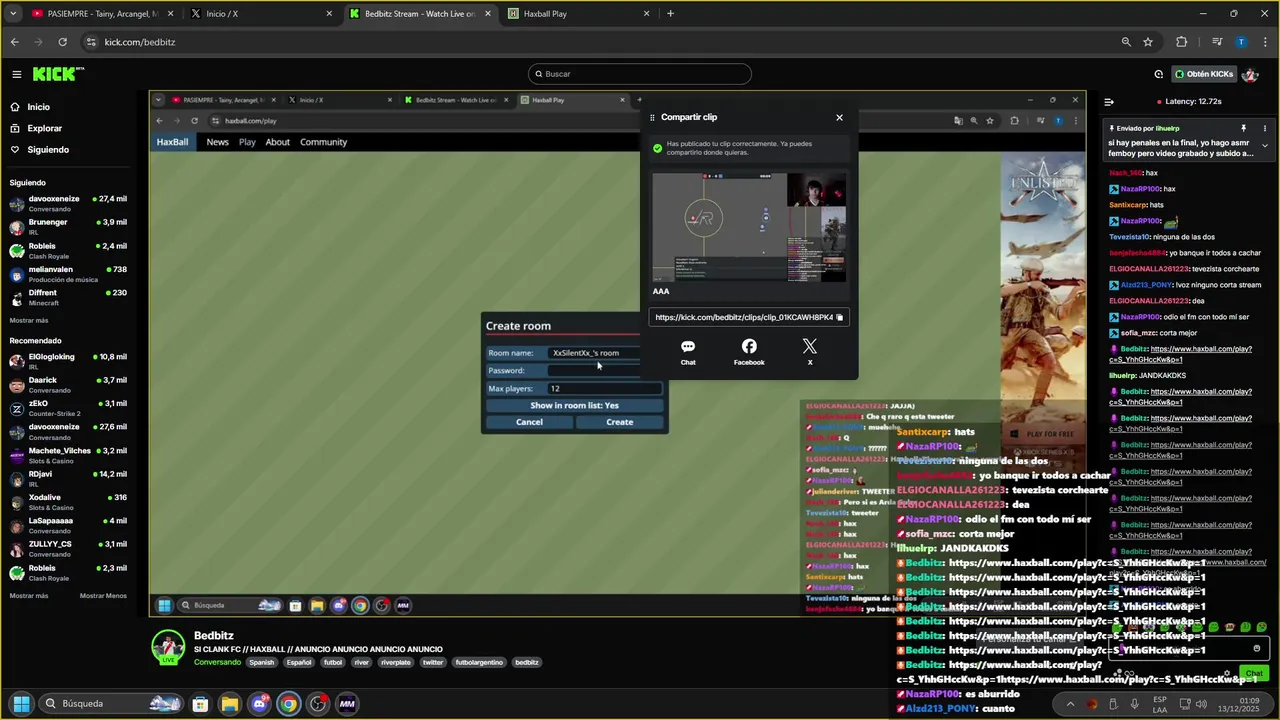Open the Kick hamburger menu
1280x720 pixels.
[x=16, y=74]
